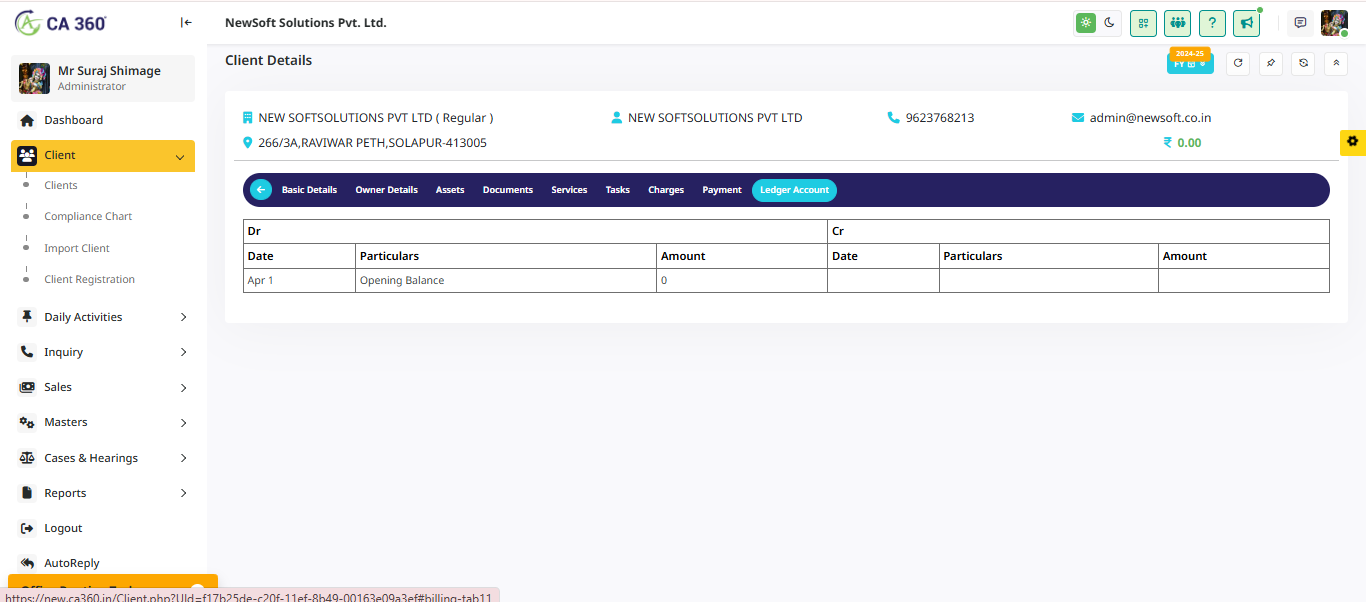
Task: Open the apps grid shortcut icon
Action: click(x=1143, y=23)
